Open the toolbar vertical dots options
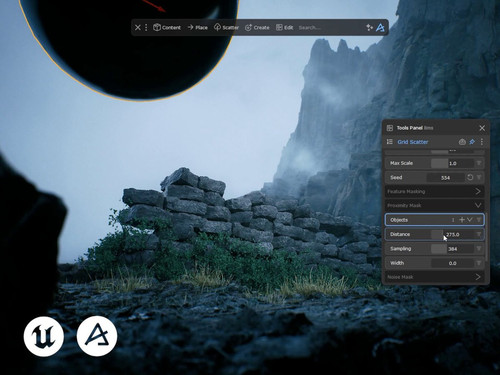This screenshot has height=375, width=500. (x=146, y=27)
